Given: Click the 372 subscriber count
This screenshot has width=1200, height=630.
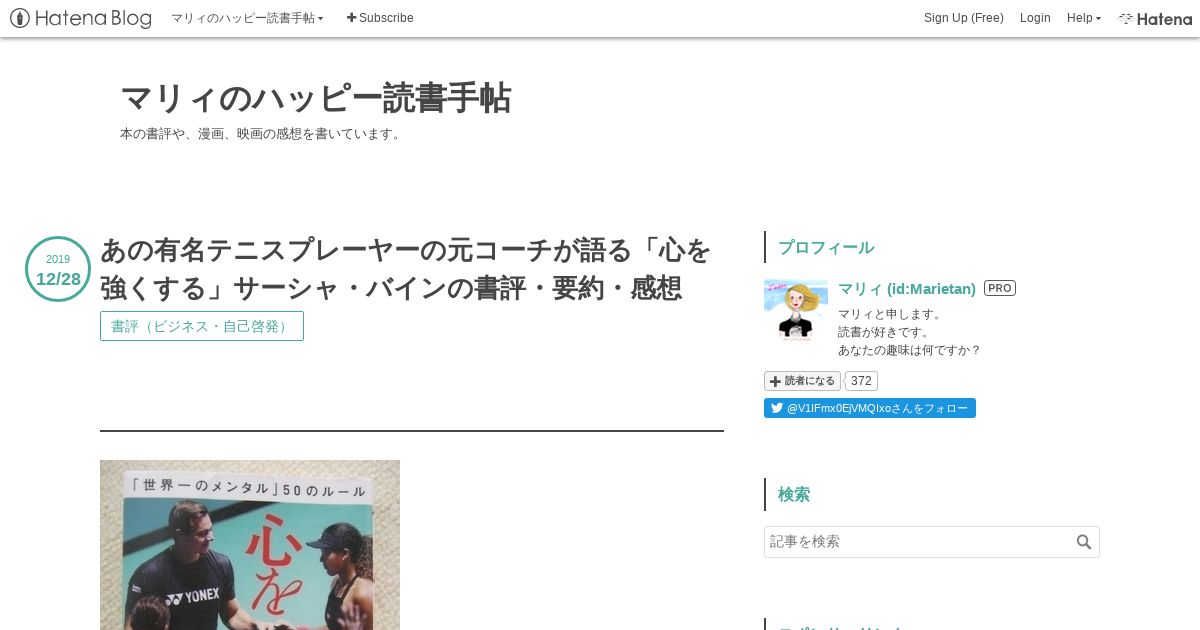Looking at the screenshot, I should point(862,381).
